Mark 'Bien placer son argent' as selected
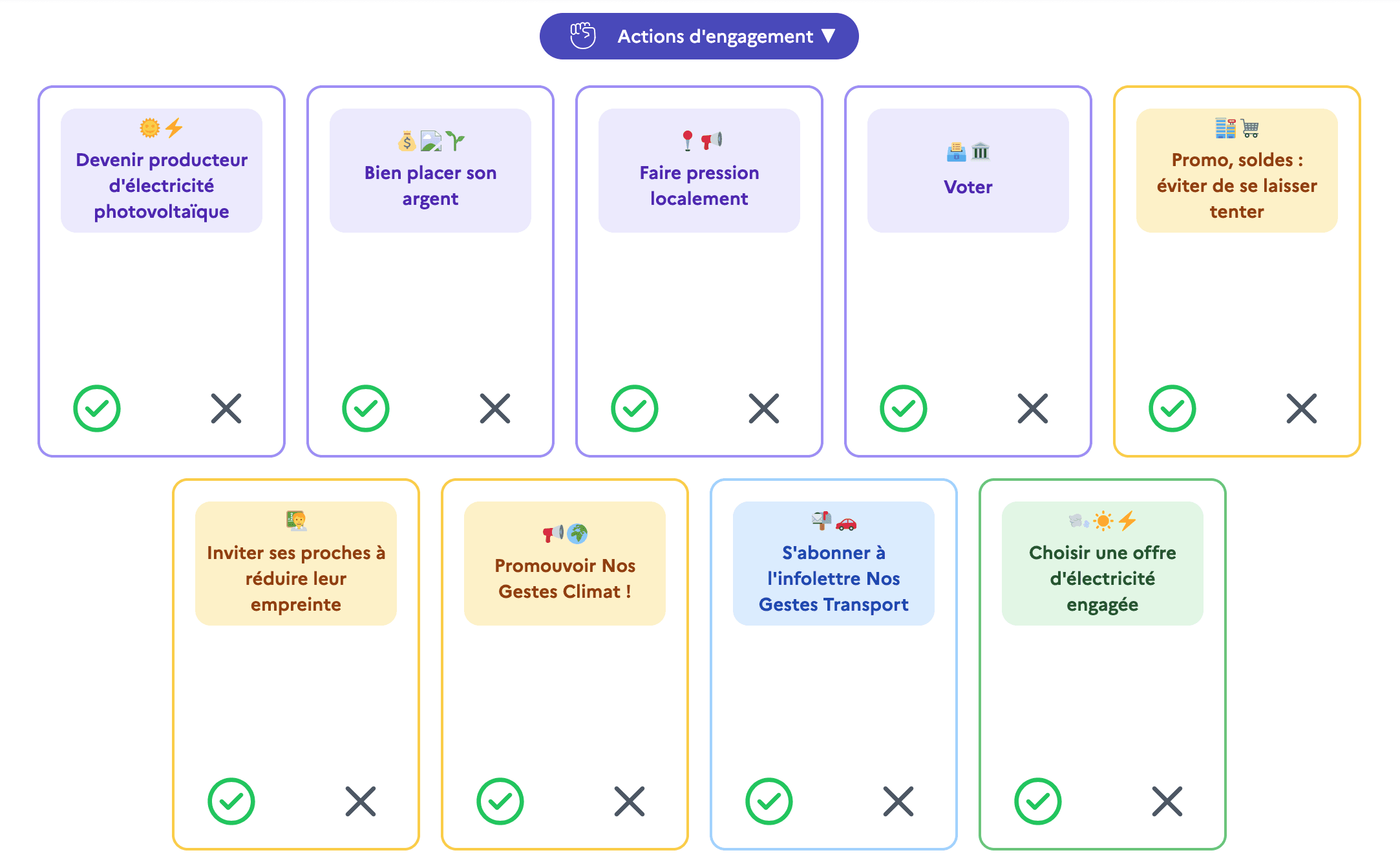Screen dimensions: 1400x866 pyautogui.click(x=366, y=408)
